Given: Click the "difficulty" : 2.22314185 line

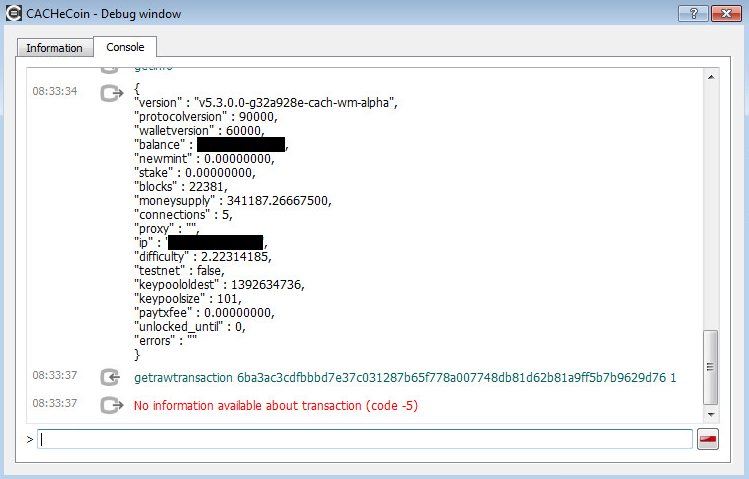Looking at the screenshot, I should [203, 256].
